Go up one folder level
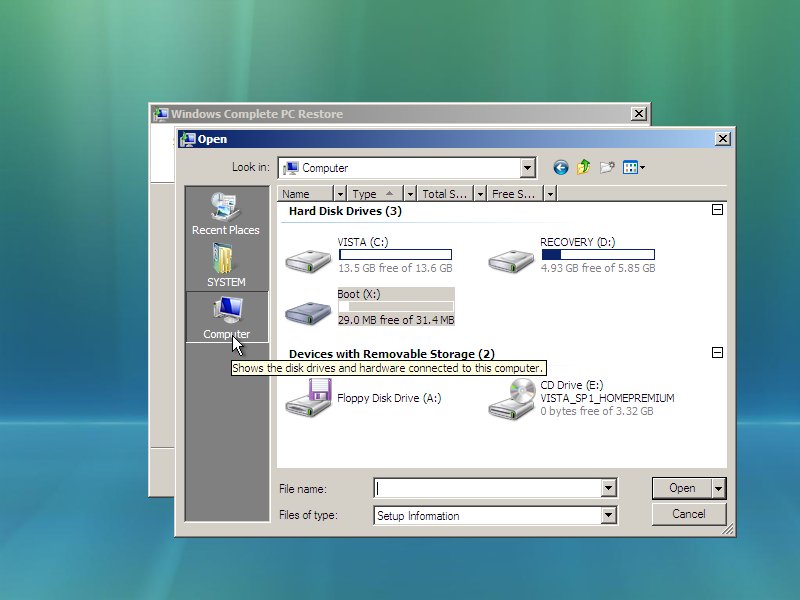Screen dimensions: 800x600 pyautogui.click(x=584, y=168)
